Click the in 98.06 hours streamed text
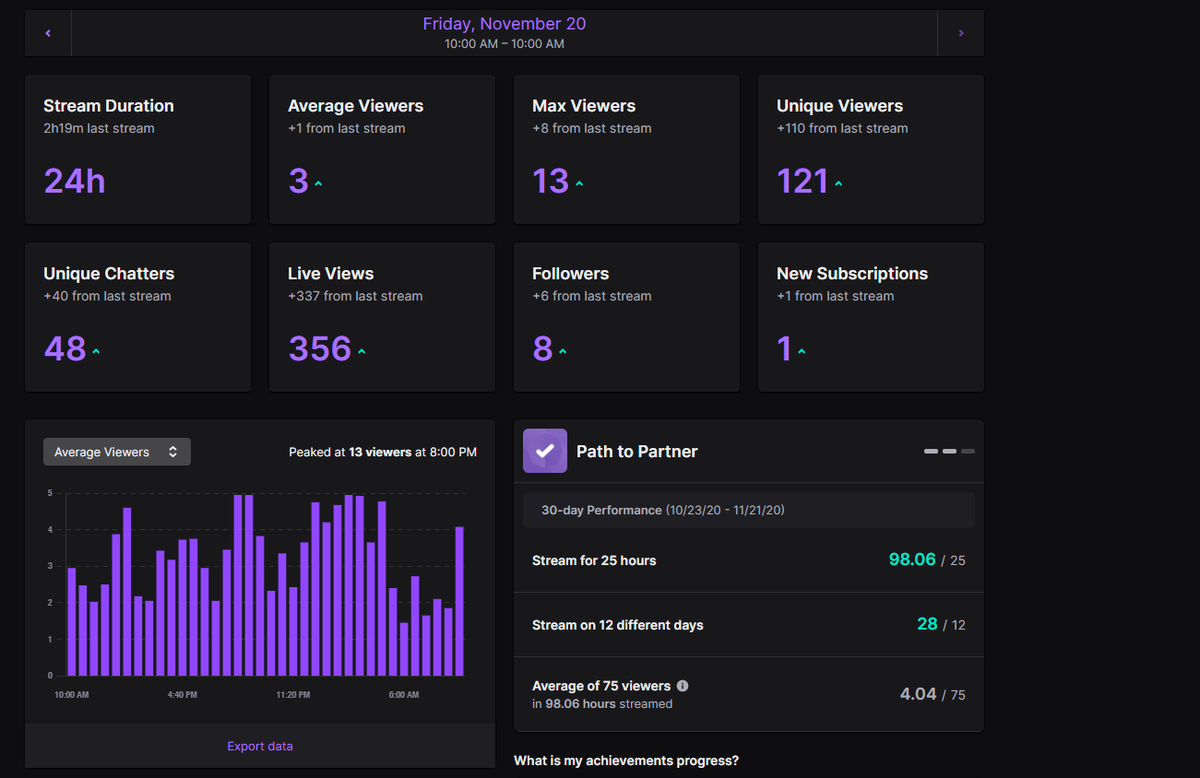The width and height of the screenshot is (1200, 778). (602, 704)
